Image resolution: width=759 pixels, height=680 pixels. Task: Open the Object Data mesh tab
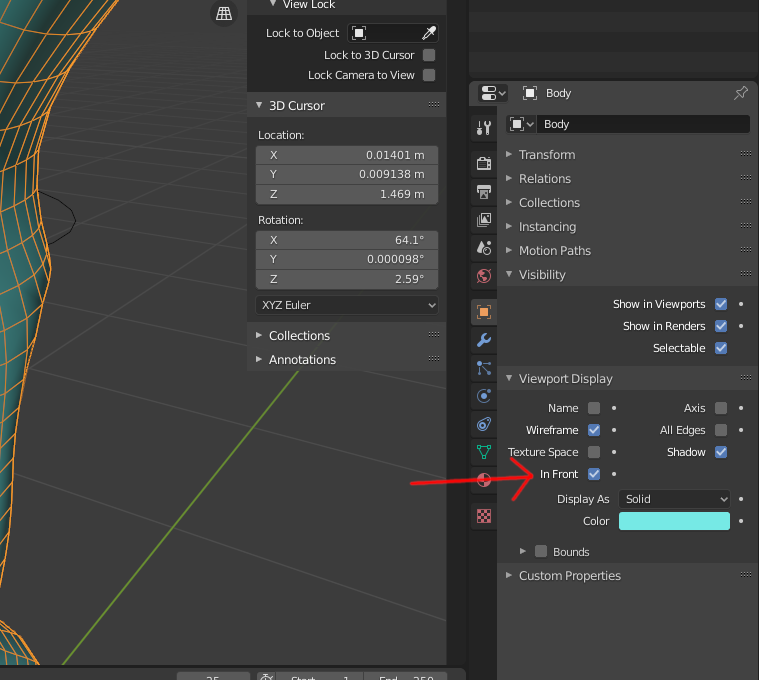(484, 452)
